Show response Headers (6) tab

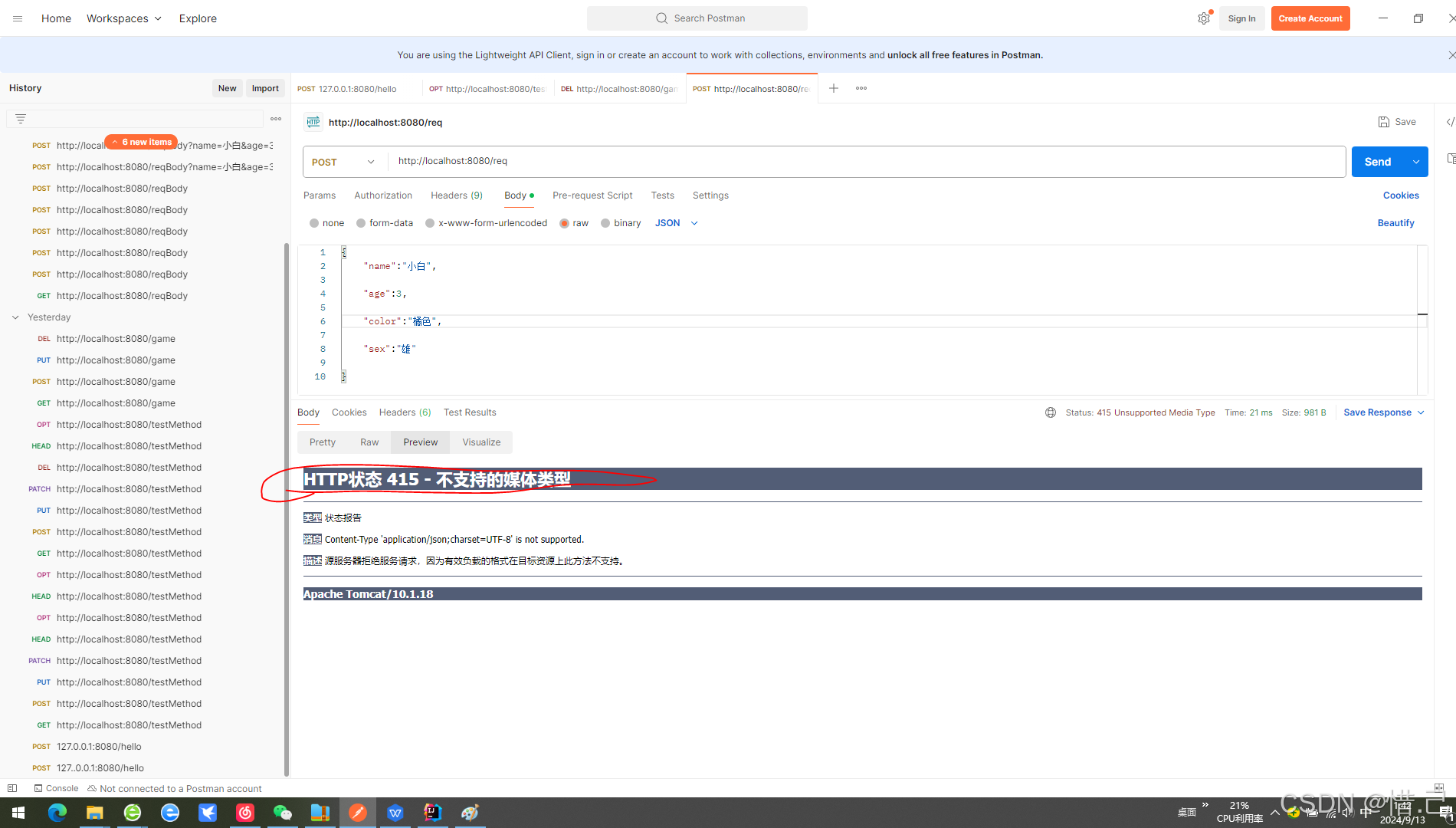pyautogui.click(x=405, y=412)
